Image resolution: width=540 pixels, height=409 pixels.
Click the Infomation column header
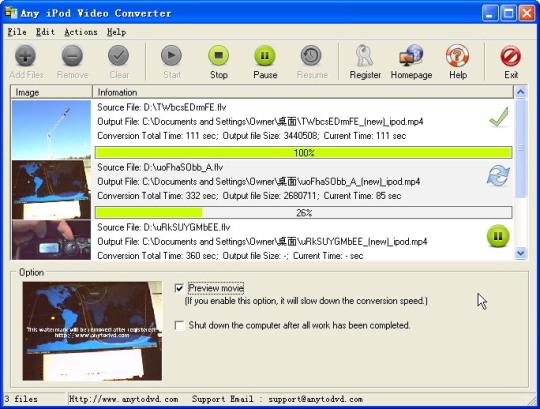pos(303,92)
